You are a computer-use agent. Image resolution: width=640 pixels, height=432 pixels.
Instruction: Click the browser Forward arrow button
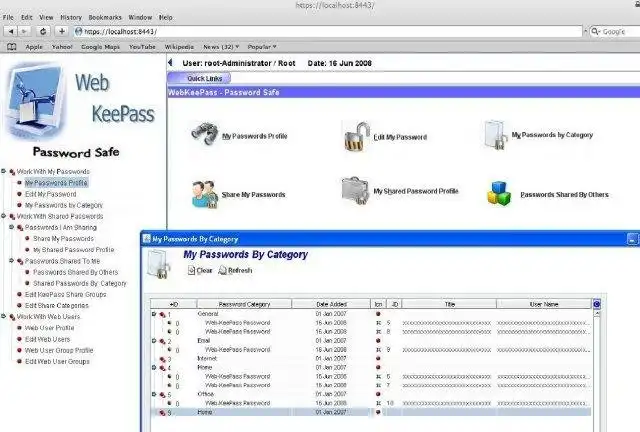click(24, 31)
